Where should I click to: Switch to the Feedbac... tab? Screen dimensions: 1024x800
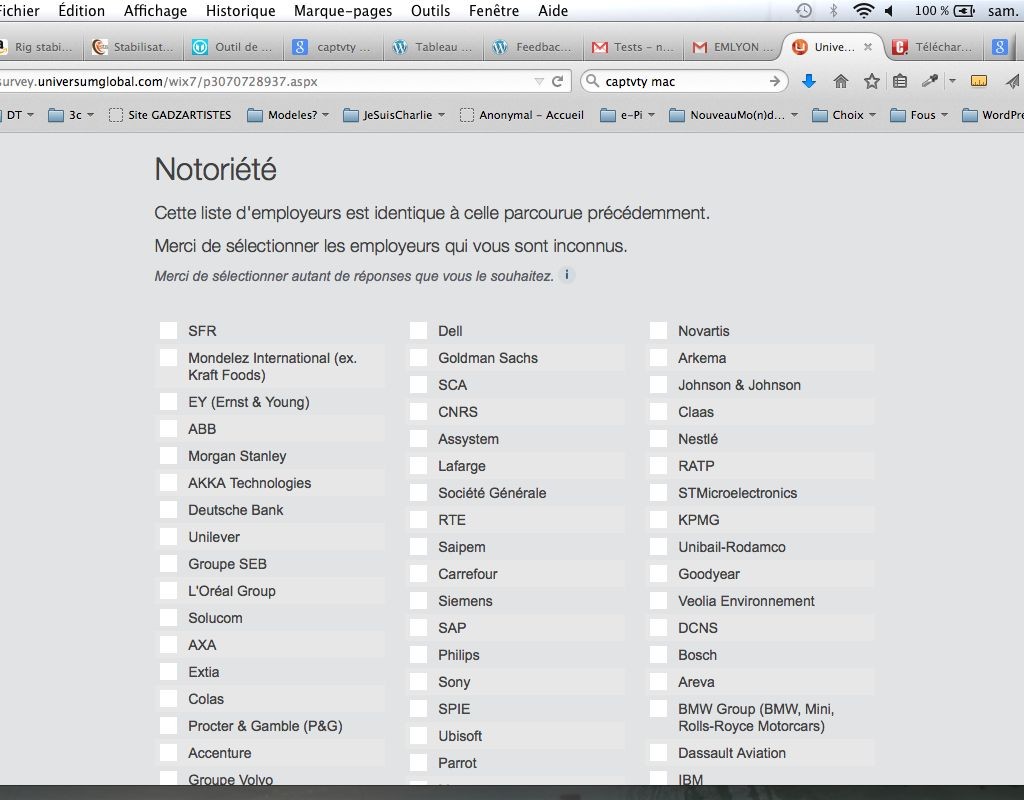533,47
